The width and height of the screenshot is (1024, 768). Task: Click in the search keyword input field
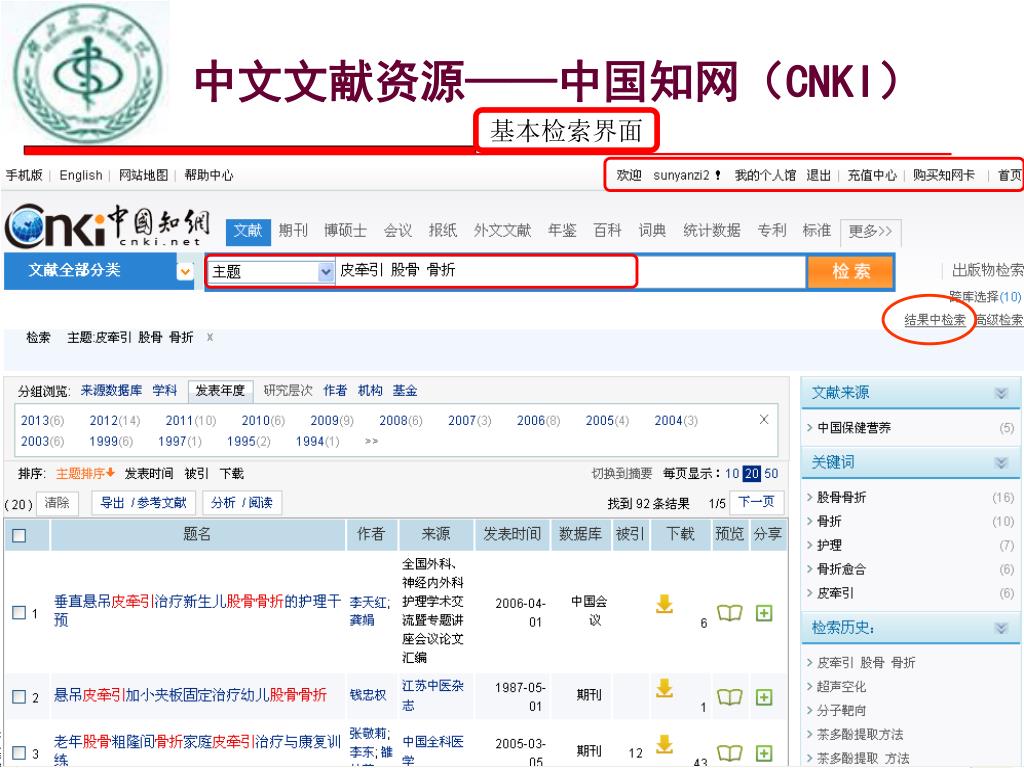571,271
